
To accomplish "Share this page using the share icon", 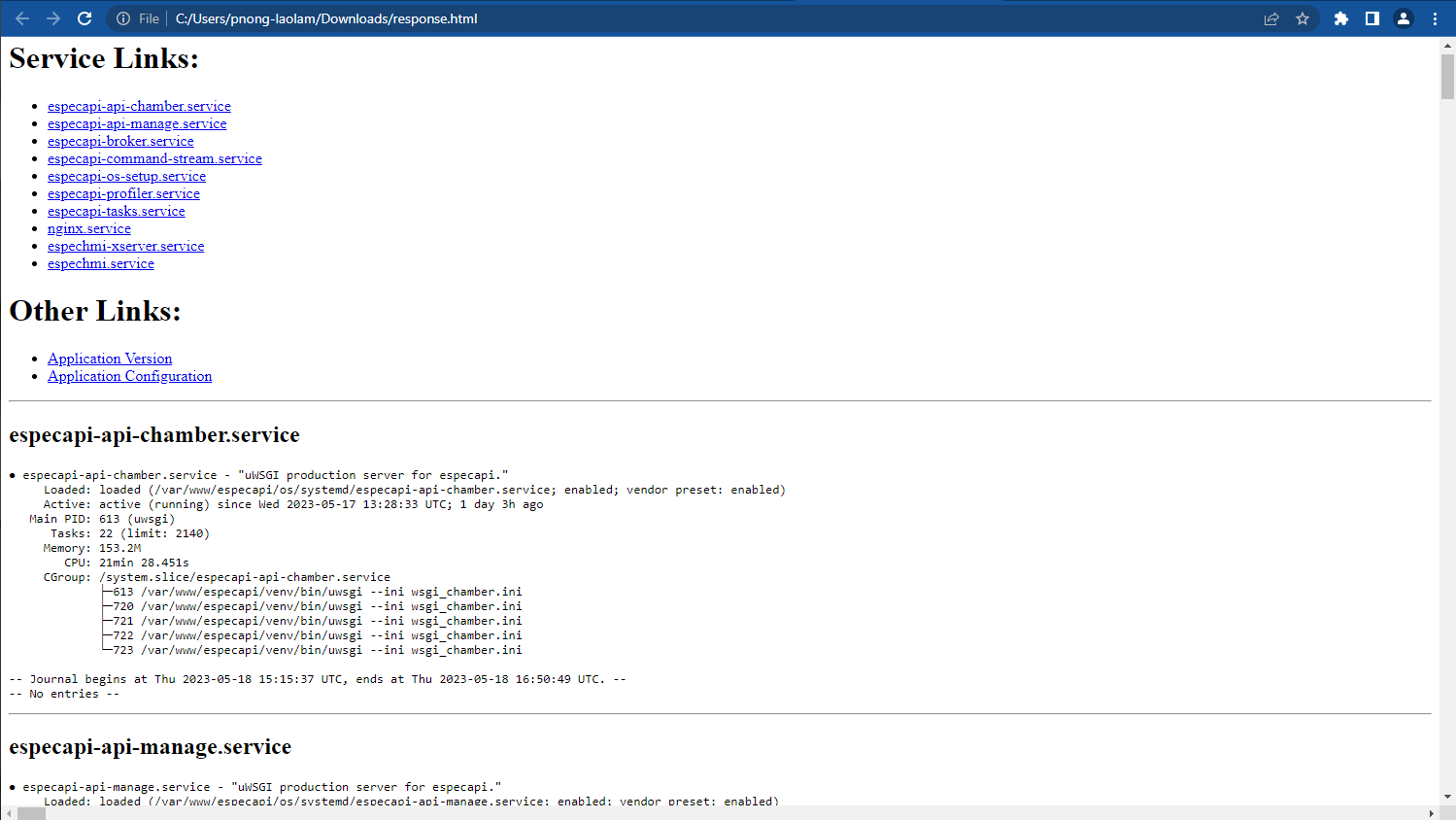I will (x=1271, y=18).
